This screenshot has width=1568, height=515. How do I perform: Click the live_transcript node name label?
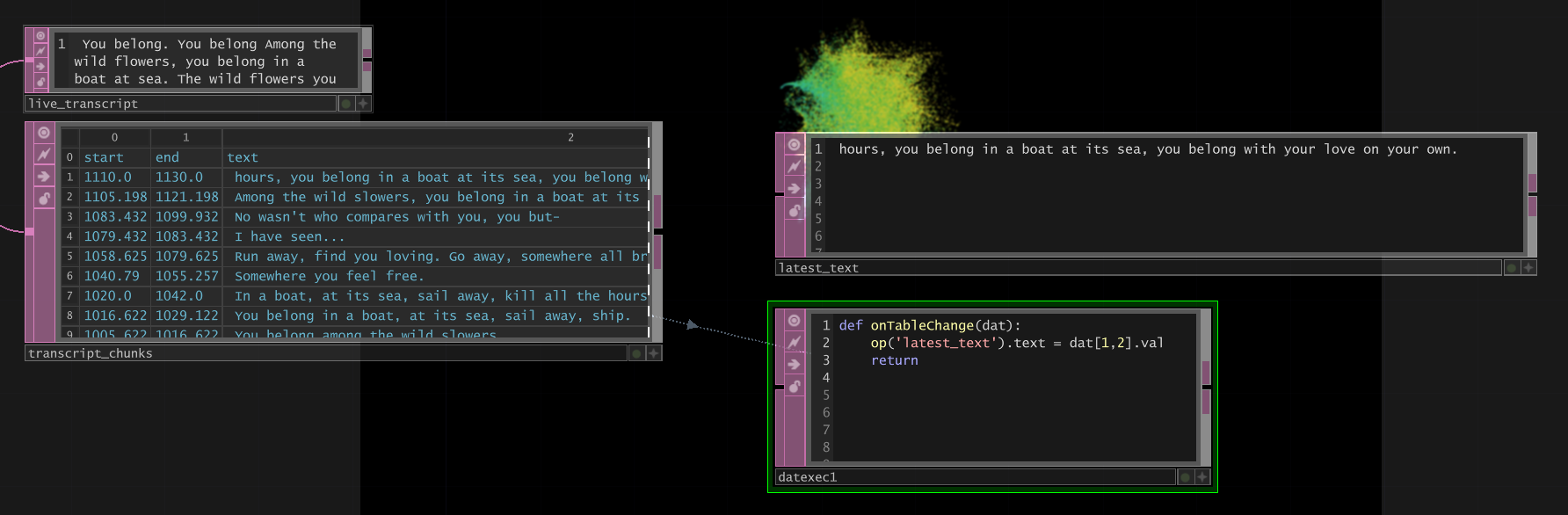coord(83,104)
